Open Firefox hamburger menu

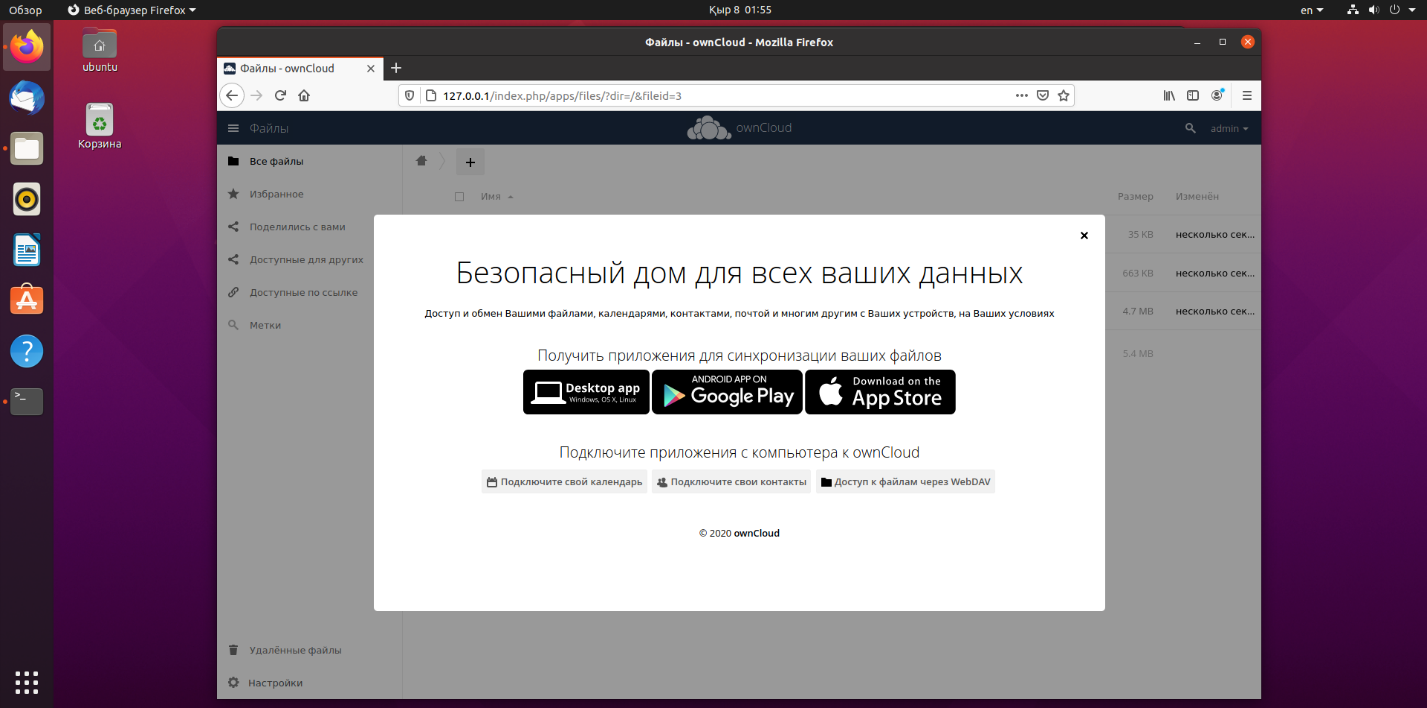click(x=1247, y=96)
